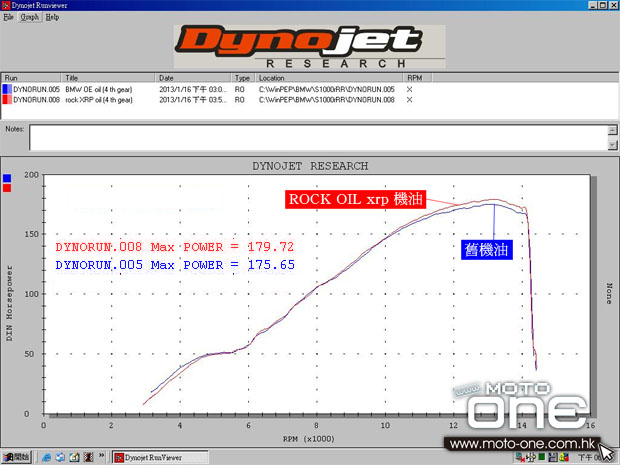Click the blue legend square beside graph
Viewport: 620px width, 465px height.
pyautogui.click(x=7, y=178)
